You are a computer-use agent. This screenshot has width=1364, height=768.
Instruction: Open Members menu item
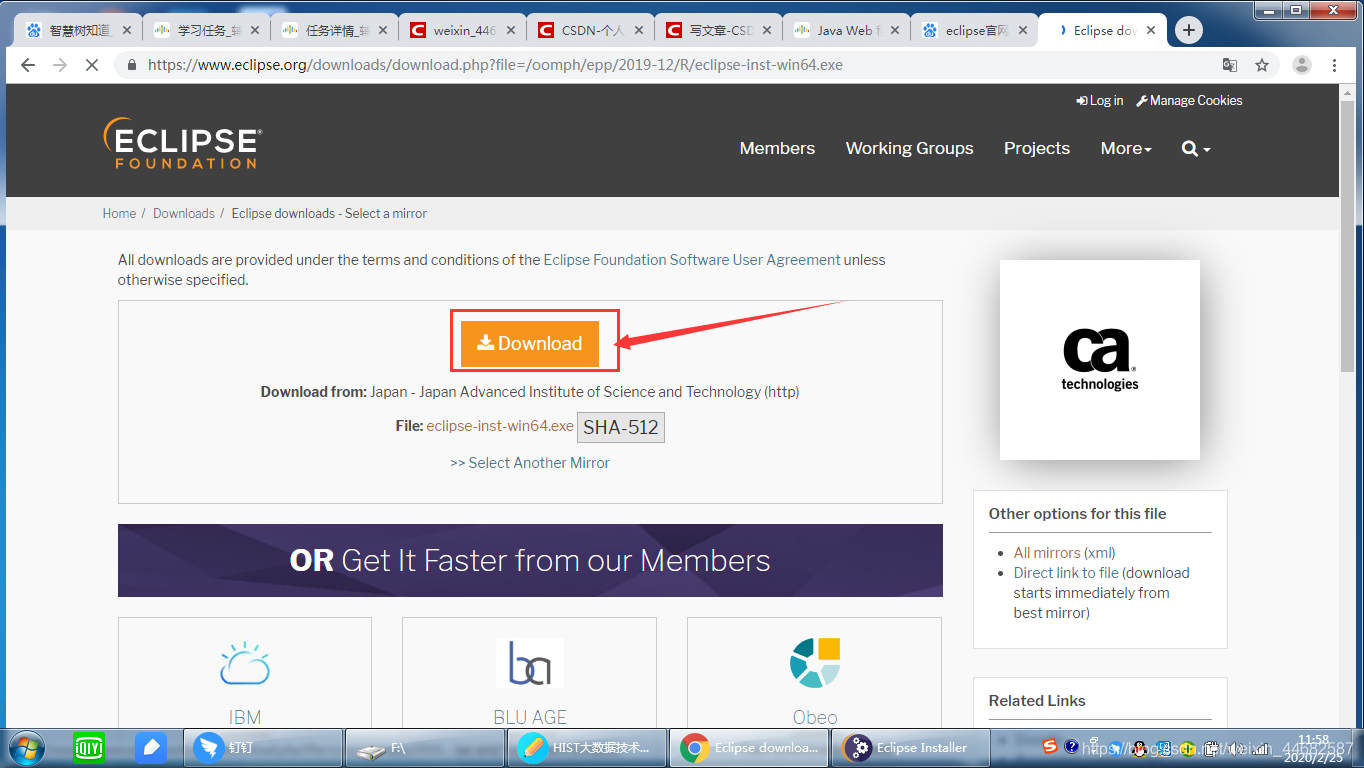tap(777, 148)
